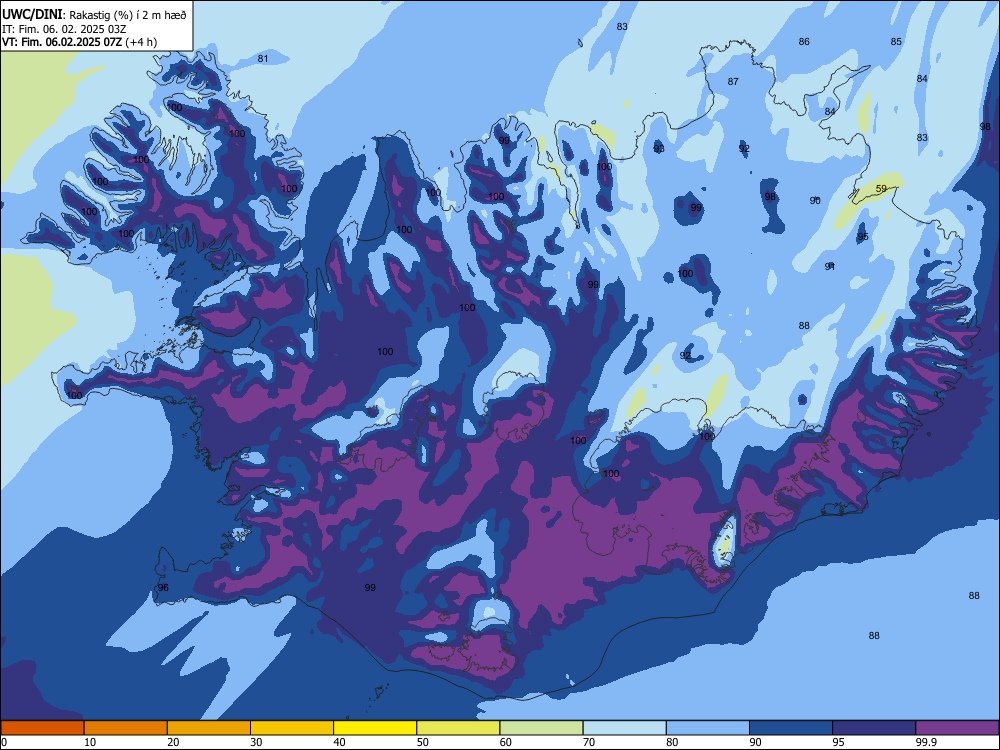Click the 59 humidity value on the map
This screenshot has height=750, width=1000.
coord(881,189)
